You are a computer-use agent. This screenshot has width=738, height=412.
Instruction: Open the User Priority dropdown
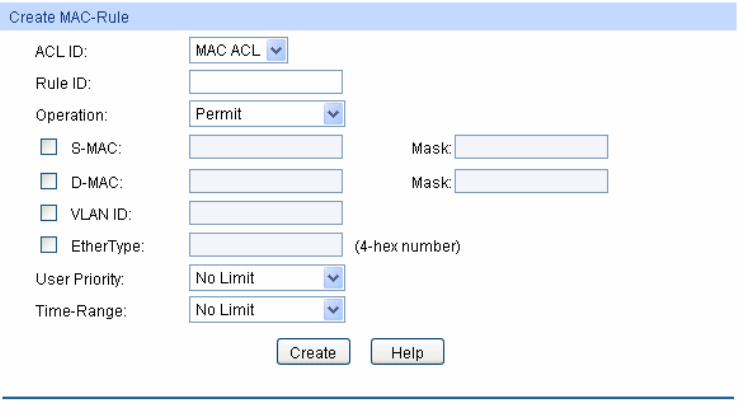point(265,277)
